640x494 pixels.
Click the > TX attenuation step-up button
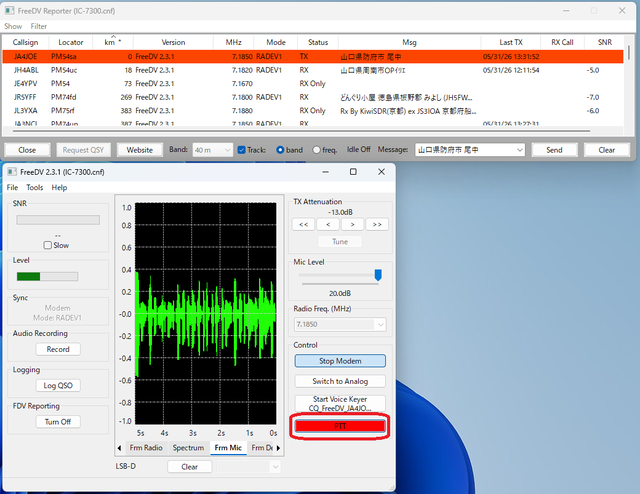tap(353, 225)
